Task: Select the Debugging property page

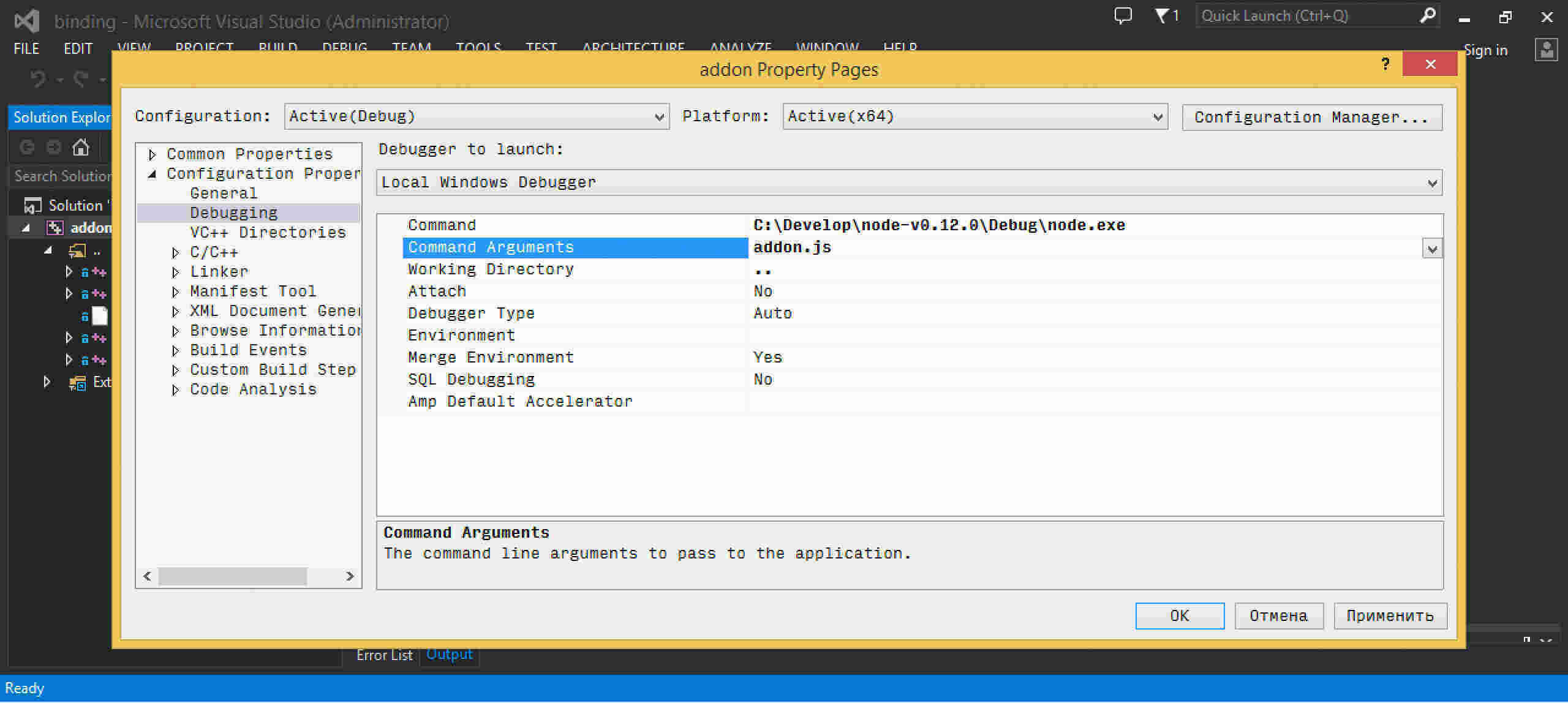Action: click(233, 213)
